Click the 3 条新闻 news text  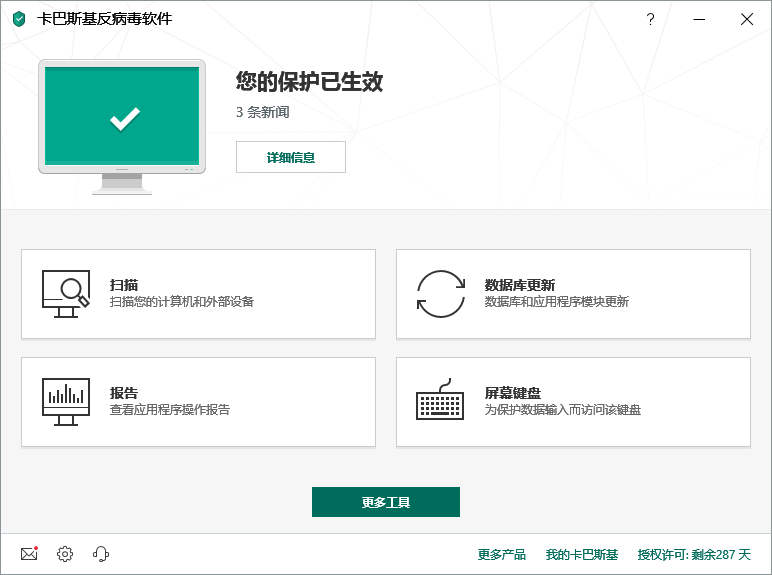click(263, 112)
